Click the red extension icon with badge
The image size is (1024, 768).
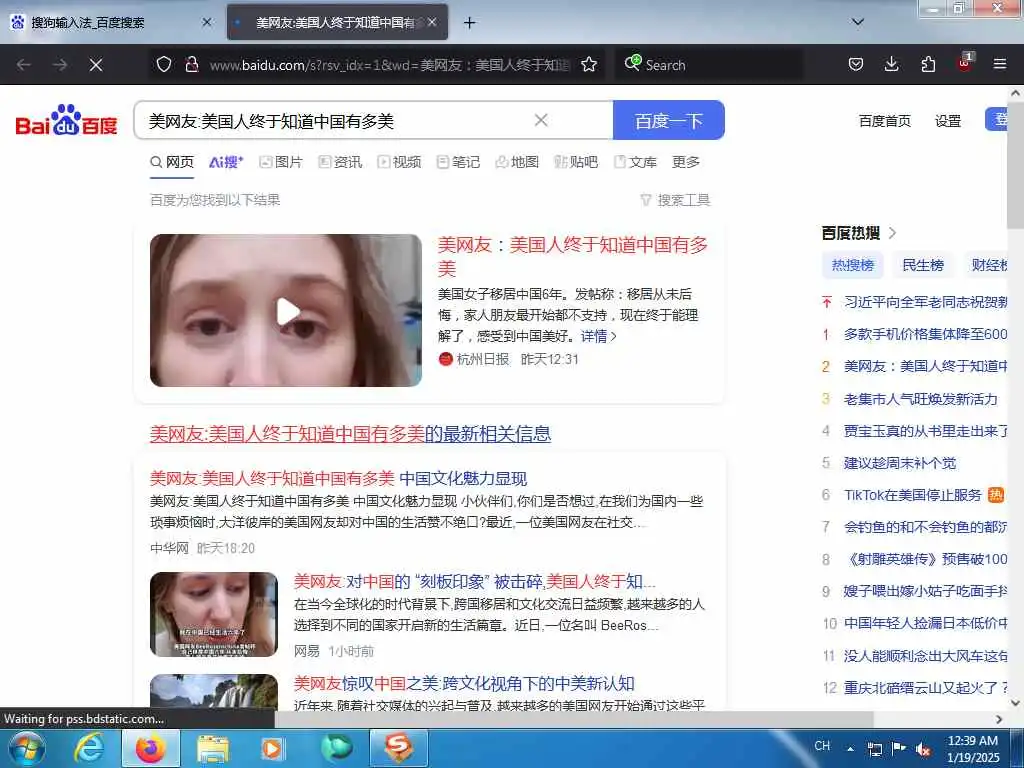pyautogui.click(x=965, y=63)
